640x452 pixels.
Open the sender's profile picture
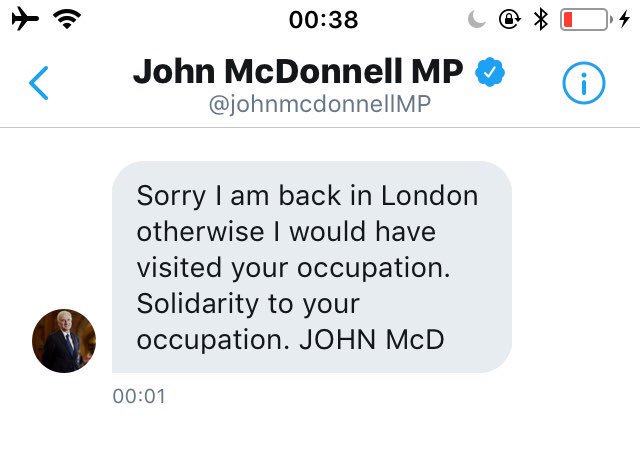click(65, 341)
